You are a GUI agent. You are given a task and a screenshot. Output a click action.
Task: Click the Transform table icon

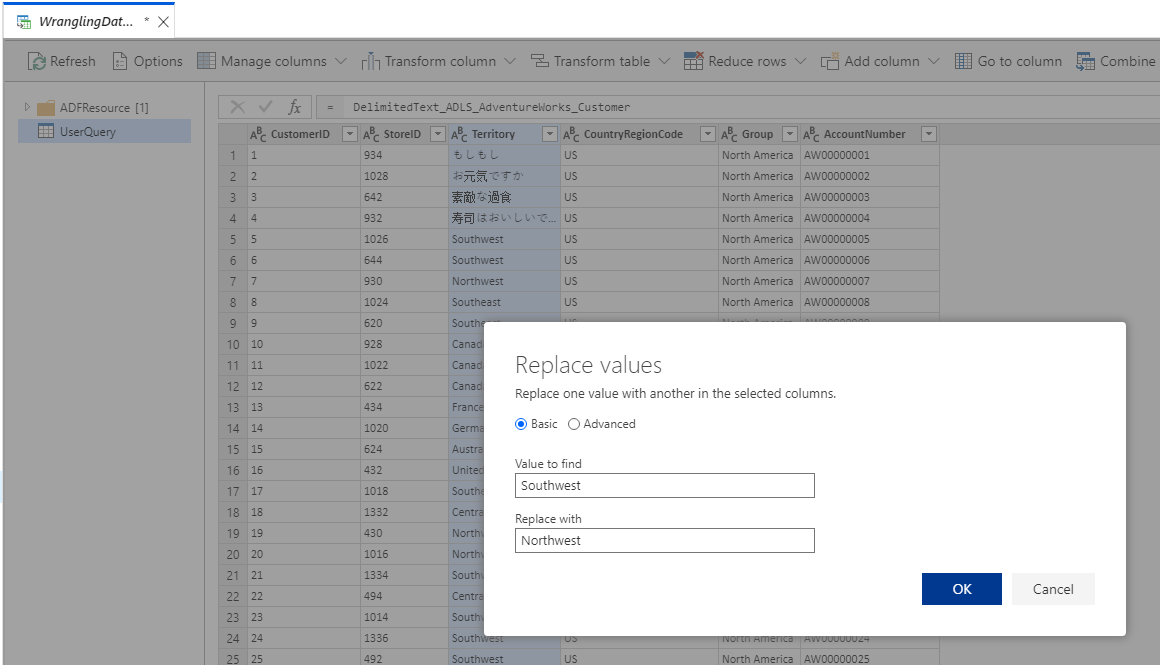click(539, 61)
